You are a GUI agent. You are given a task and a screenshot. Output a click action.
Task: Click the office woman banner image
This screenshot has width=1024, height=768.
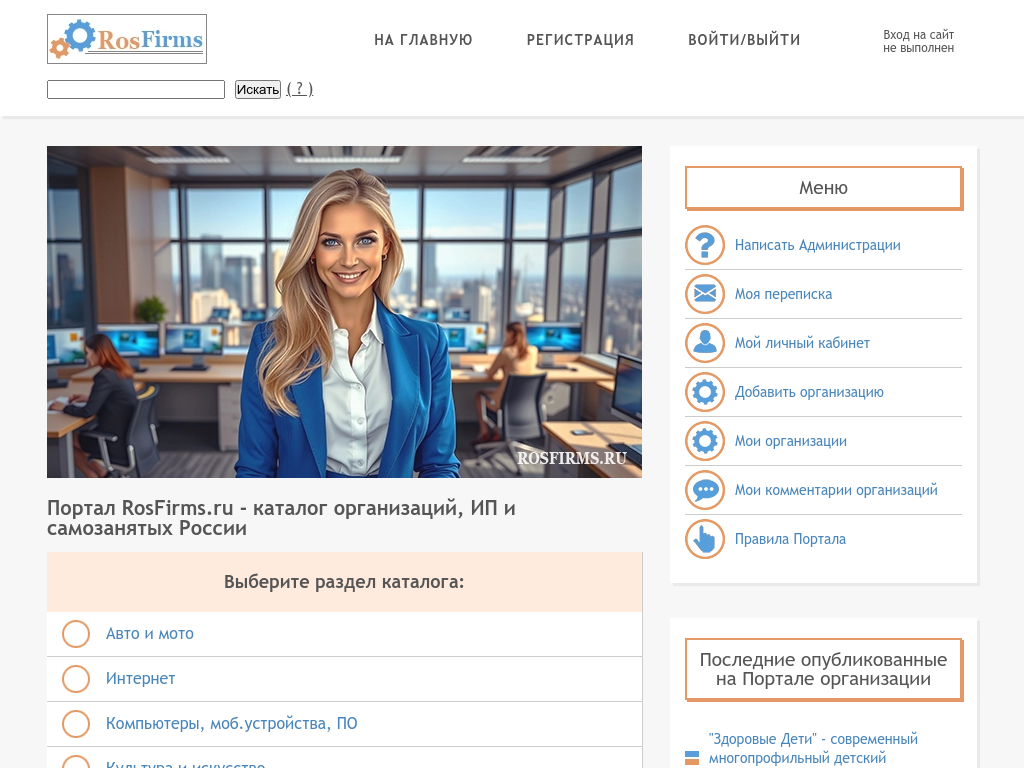pos(344,312)
